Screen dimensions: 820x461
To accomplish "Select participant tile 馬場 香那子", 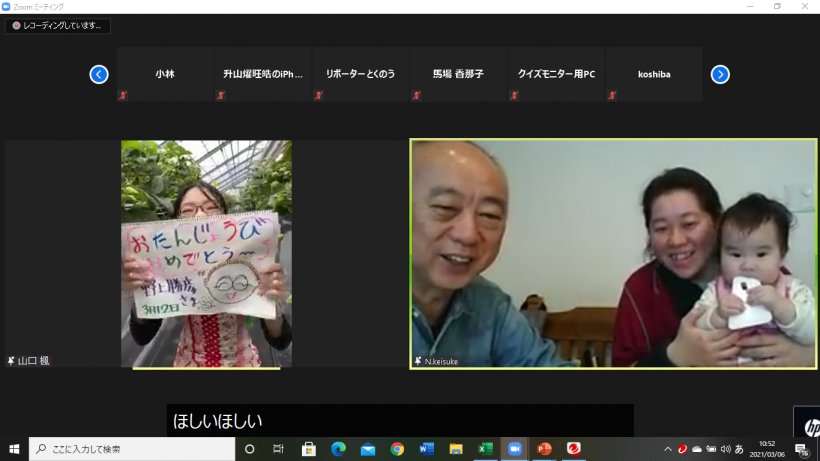I will (x=458, y=75).
